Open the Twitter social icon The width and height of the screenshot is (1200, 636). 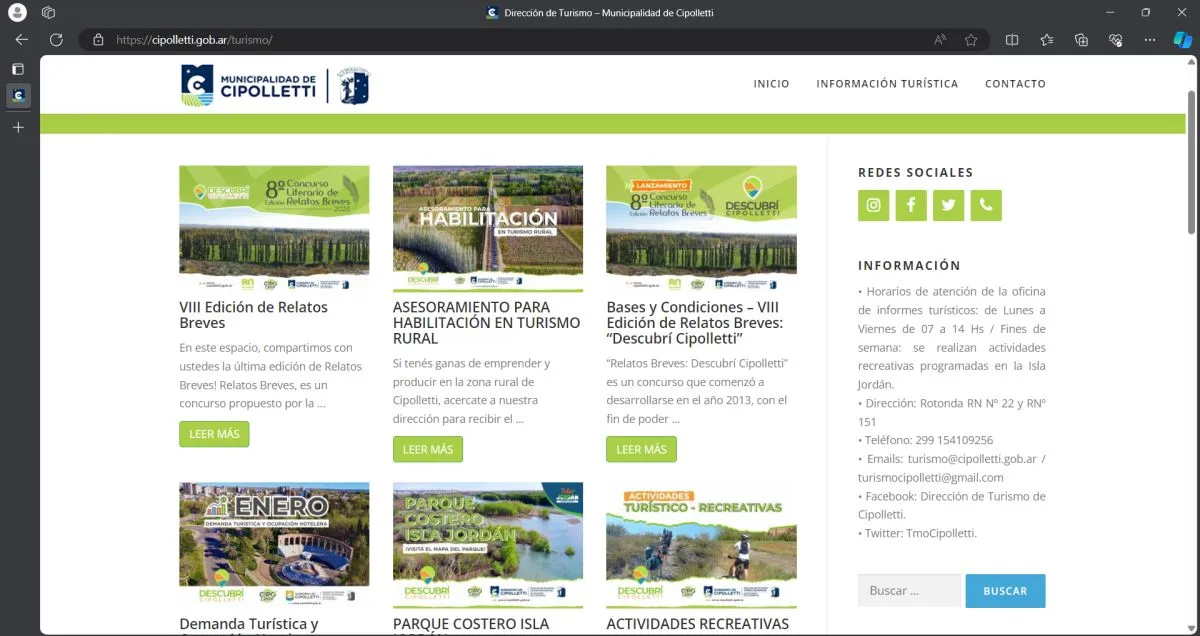tap(948, 205)
